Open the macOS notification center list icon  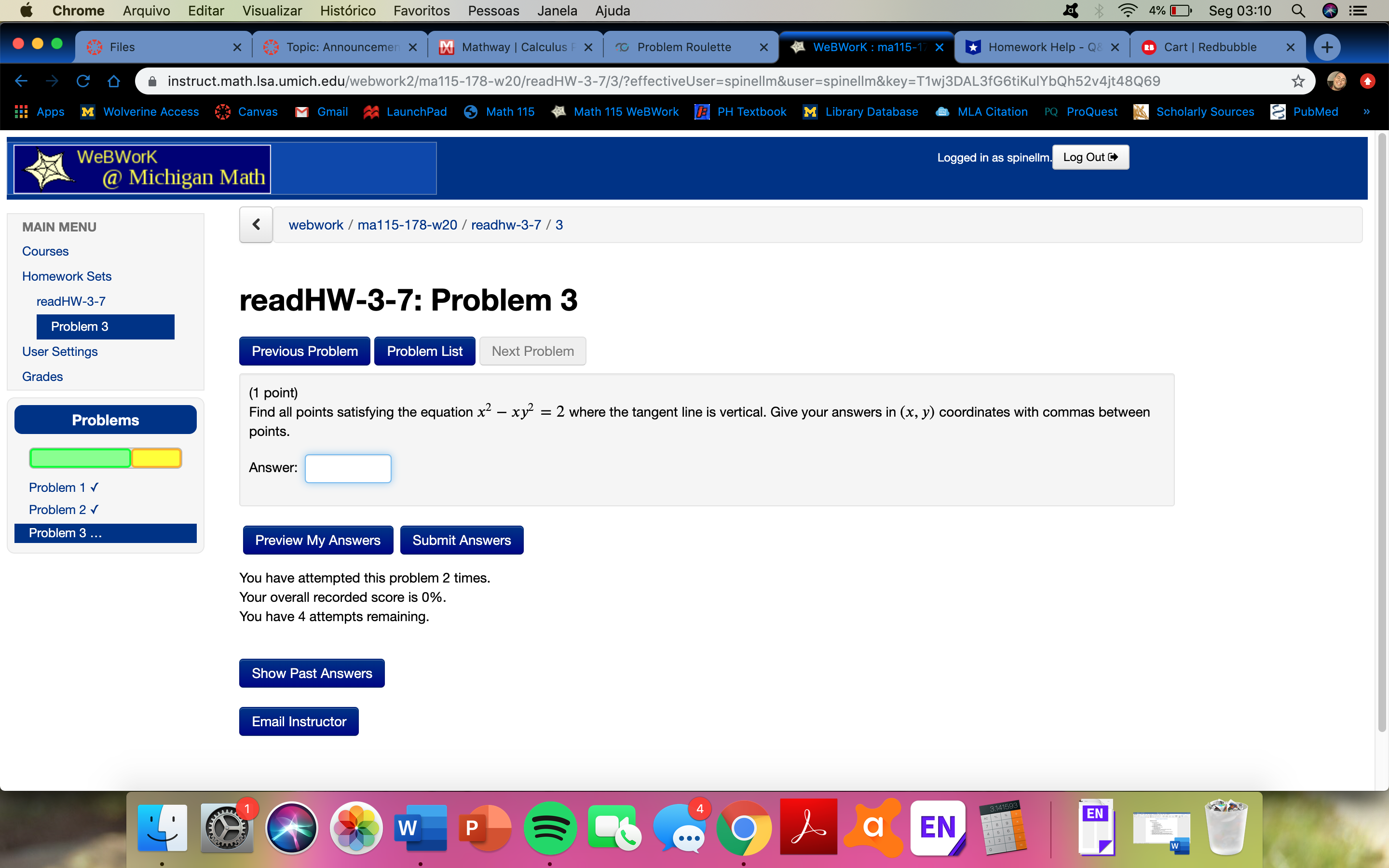(1358, 10)
